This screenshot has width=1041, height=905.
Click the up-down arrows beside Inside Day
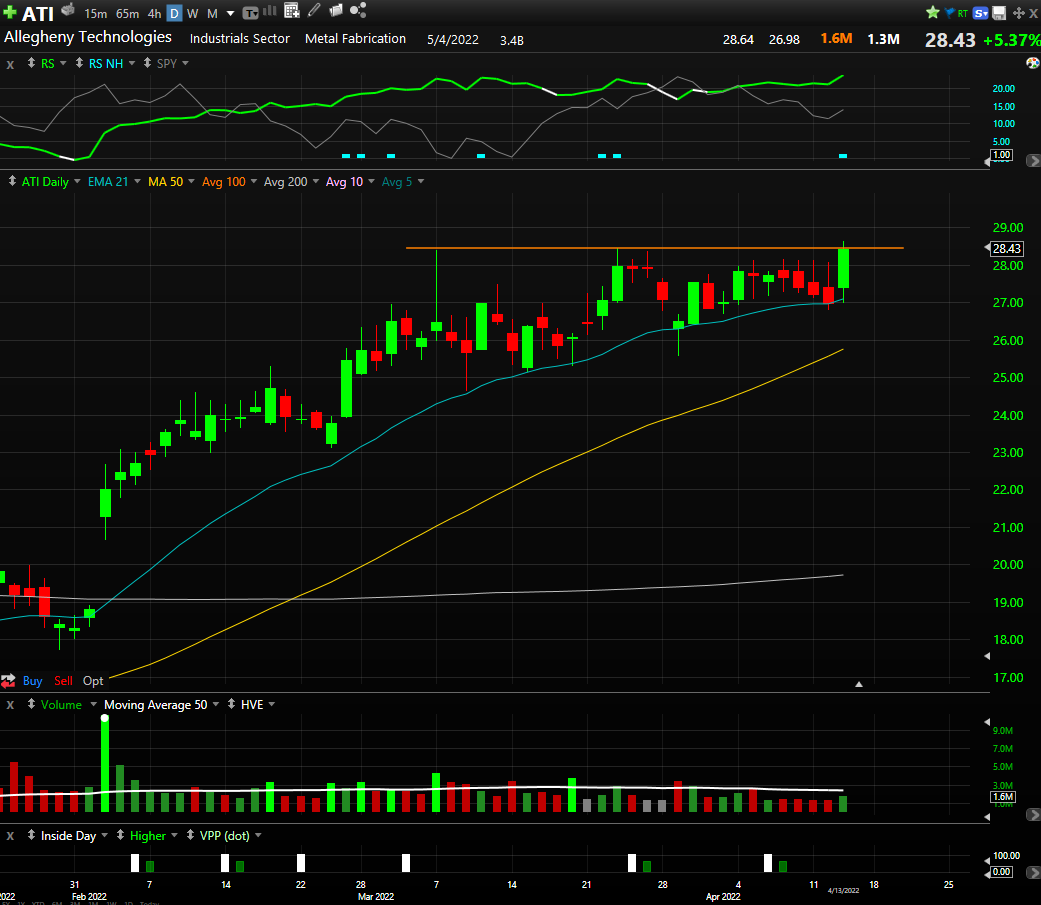pos(31,835)
